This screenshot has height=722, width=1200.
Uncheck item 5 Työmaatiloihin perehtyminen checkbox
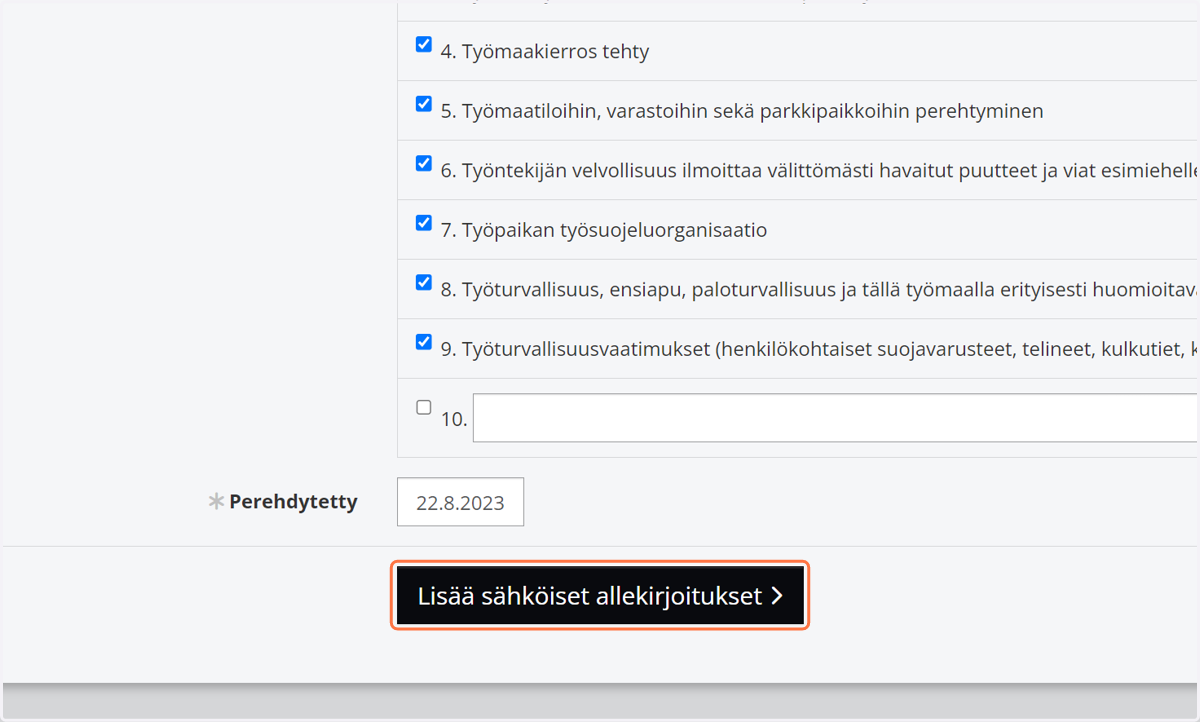(x=423, y=104)
